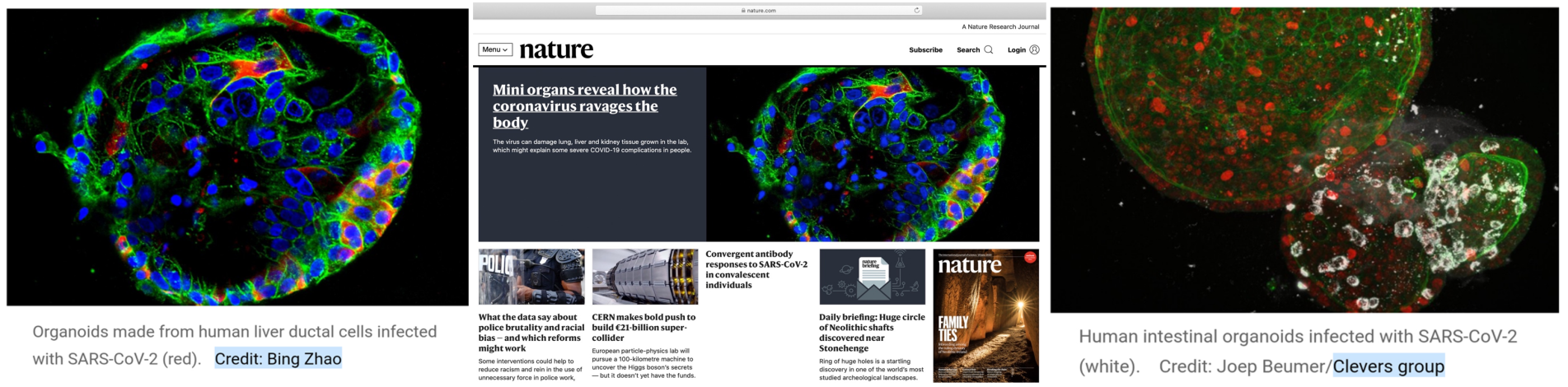
Task: Open the Nature Menu dropdown
Action: click(x=495, y=50)
